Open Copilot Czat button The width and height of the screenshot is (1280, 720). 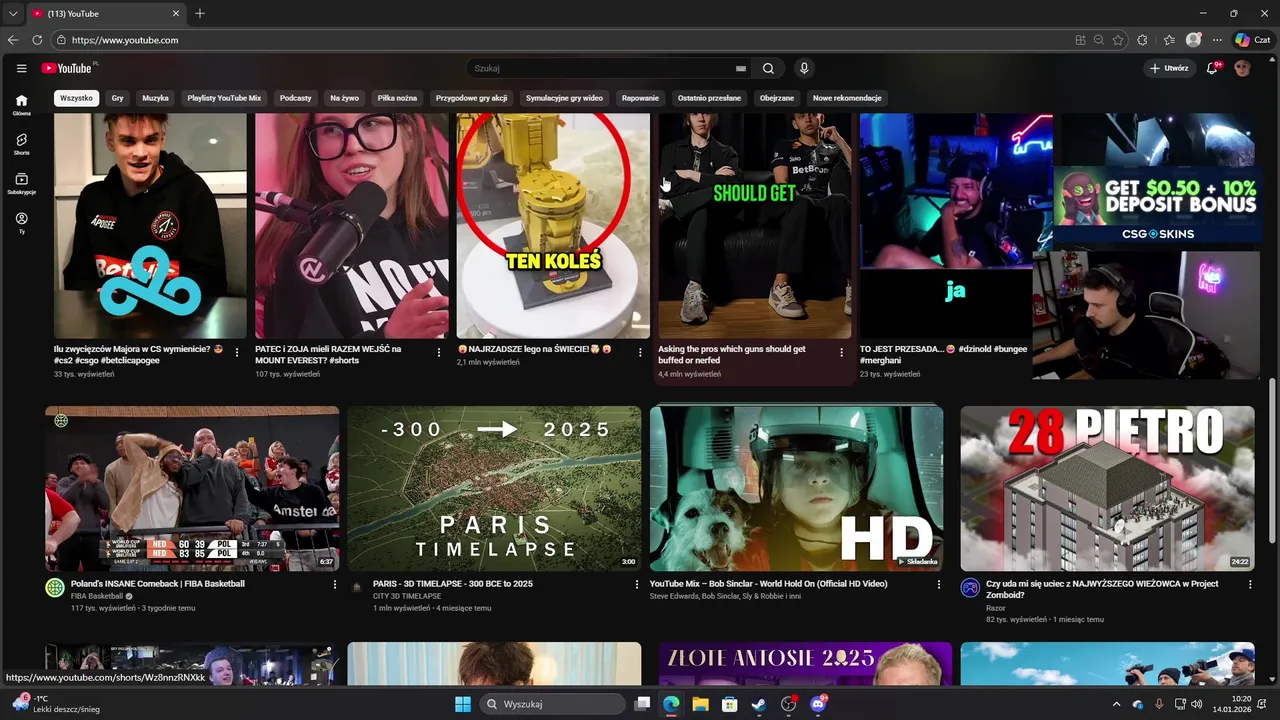1253,40
